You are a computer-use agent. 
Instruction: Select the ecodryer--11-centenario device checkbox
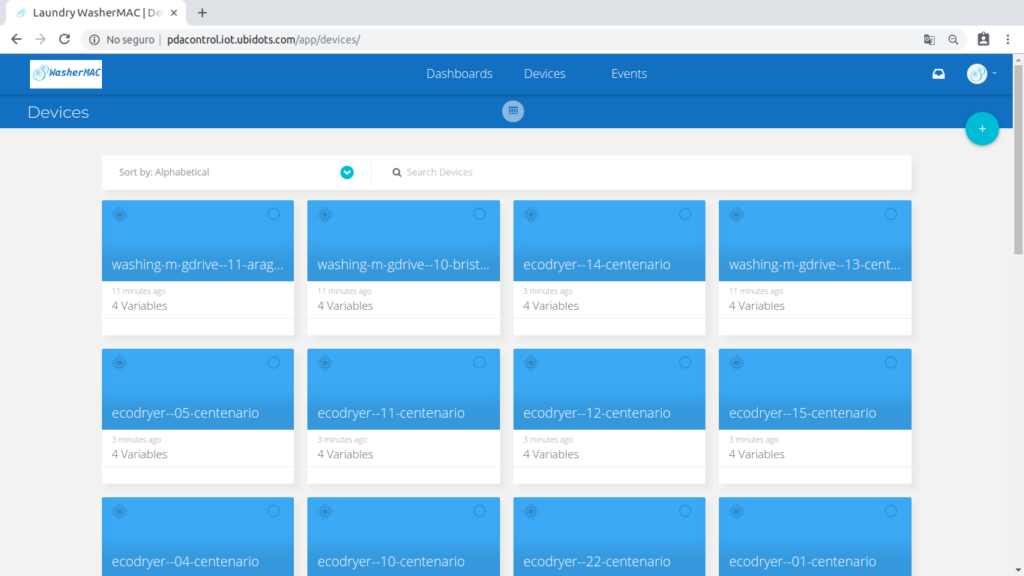(479, 362)
